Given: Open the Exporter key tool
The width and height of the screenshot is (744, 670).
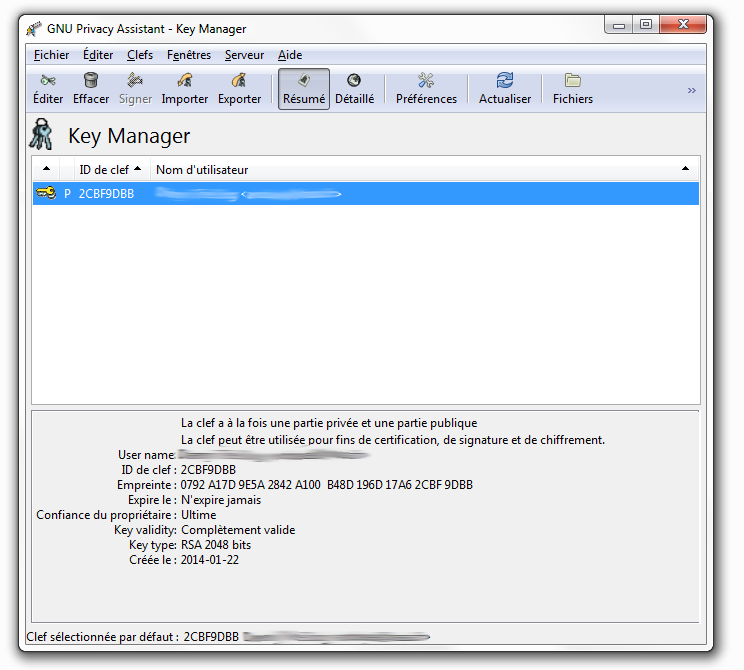Looking at the screenshot, I should click(x=239, y=89).
